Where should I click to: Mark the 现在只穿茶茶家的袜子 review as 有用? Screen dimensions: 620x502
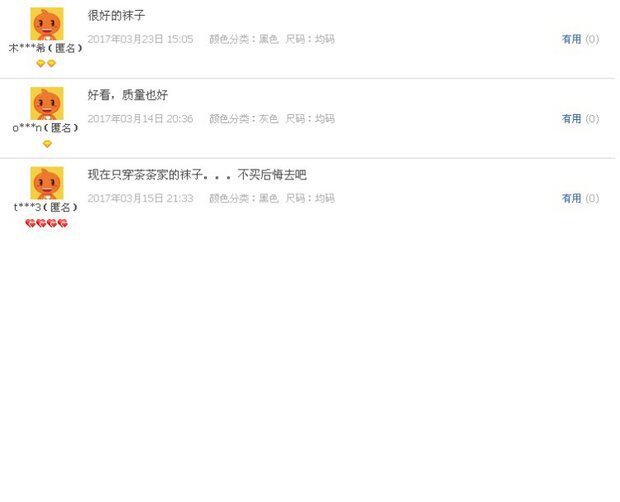coord(571,198)
